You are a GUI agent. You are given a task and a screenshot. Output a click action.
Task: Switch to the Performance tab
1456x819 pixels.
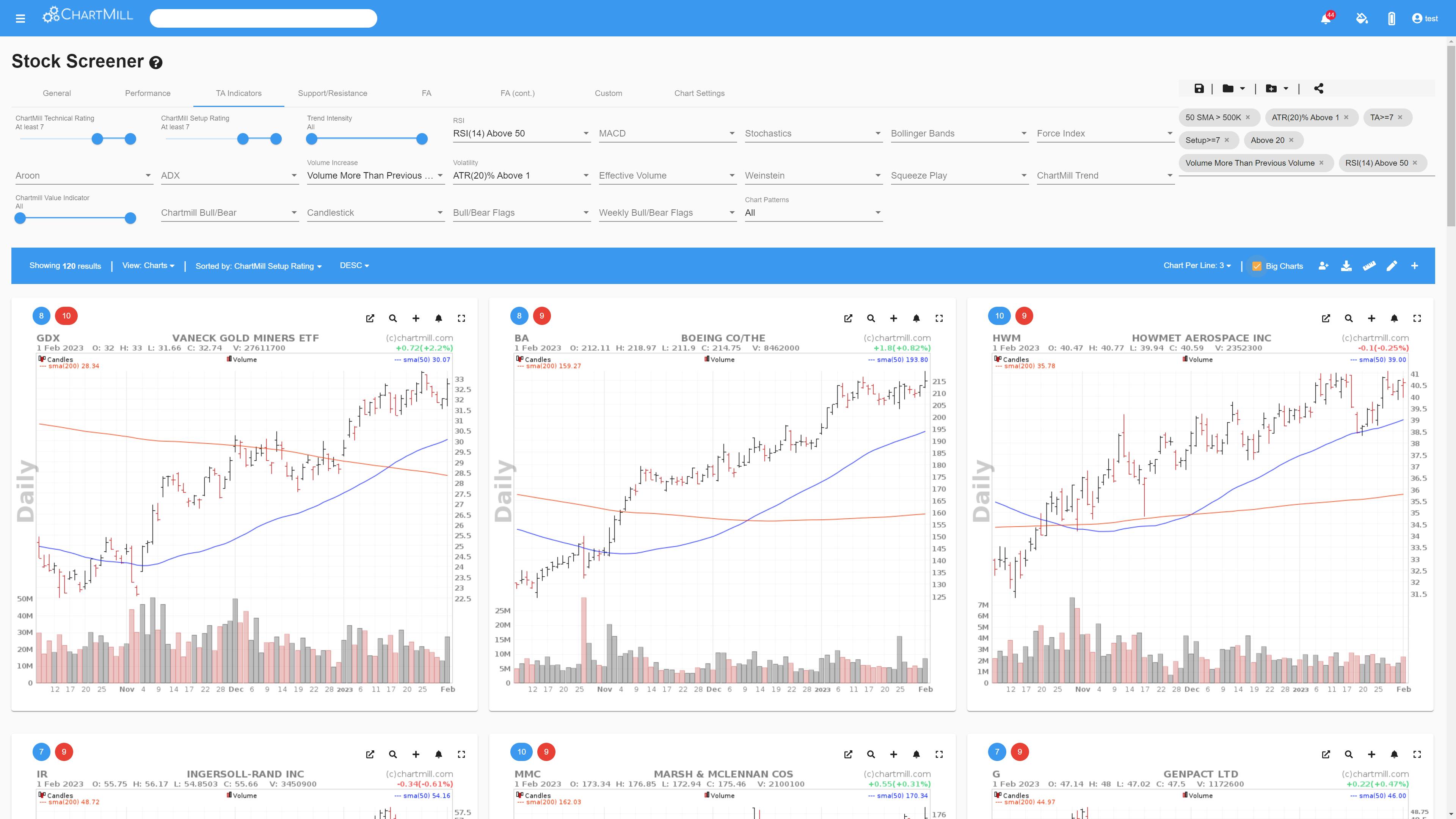pyautogui.click(x=147, y=93)
